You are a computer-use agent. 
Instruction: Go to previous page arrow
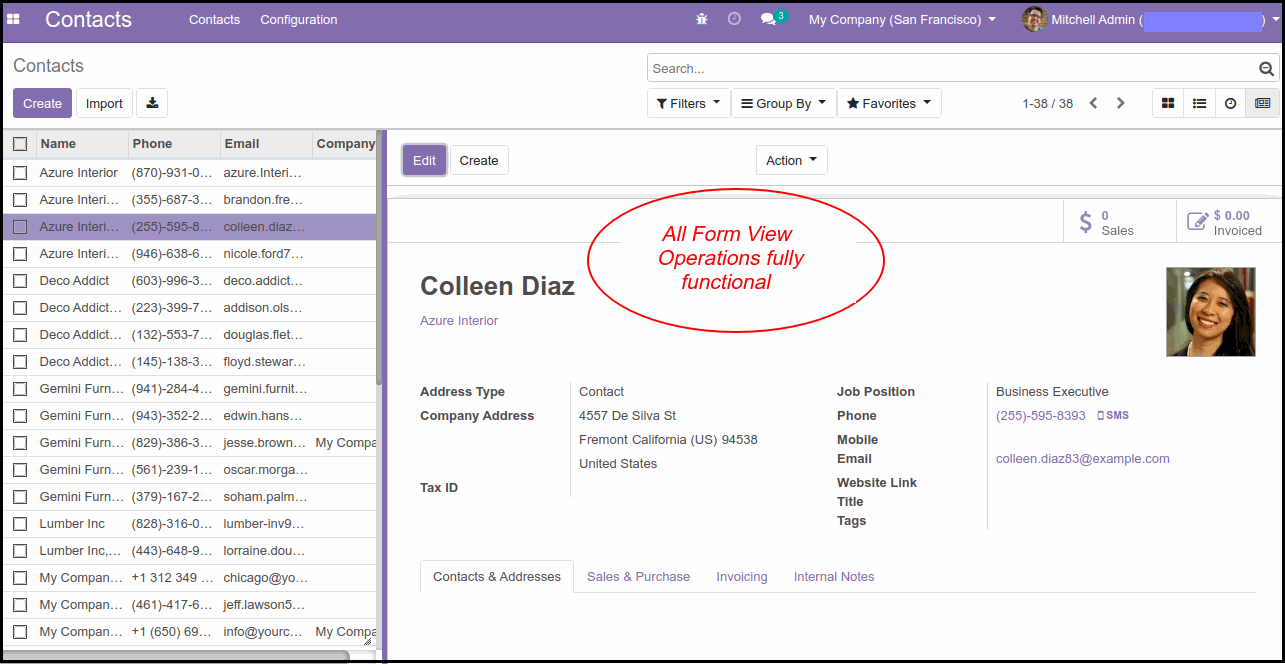click(x=1093, y=103)
